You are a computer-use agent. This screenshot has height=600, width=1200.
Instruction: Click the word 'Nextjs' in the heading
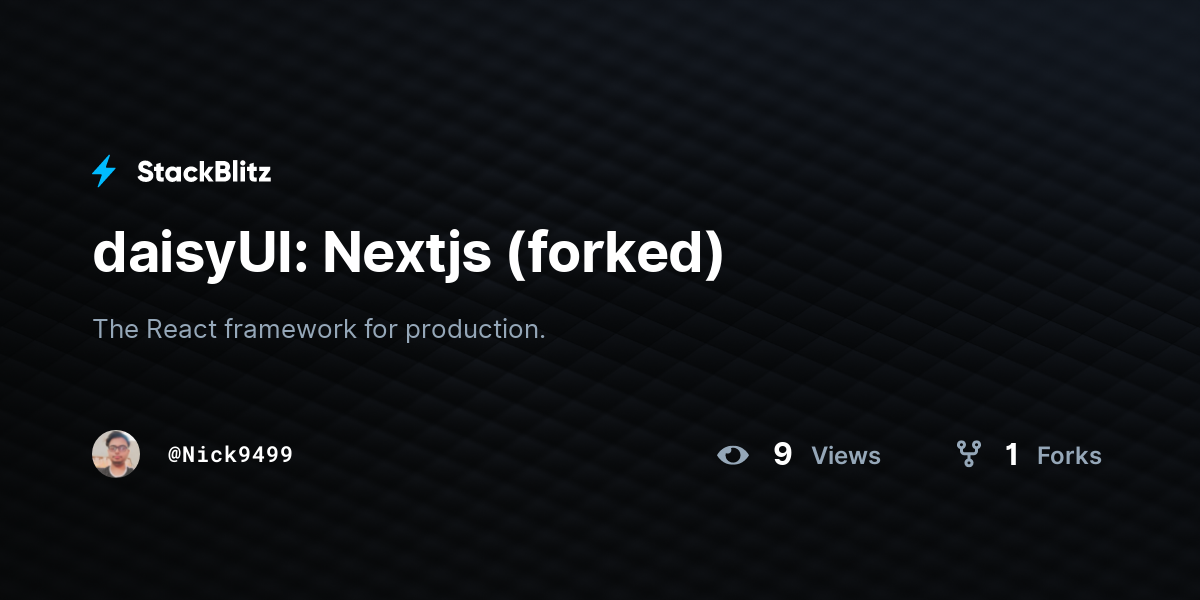(x=407, y=256)
